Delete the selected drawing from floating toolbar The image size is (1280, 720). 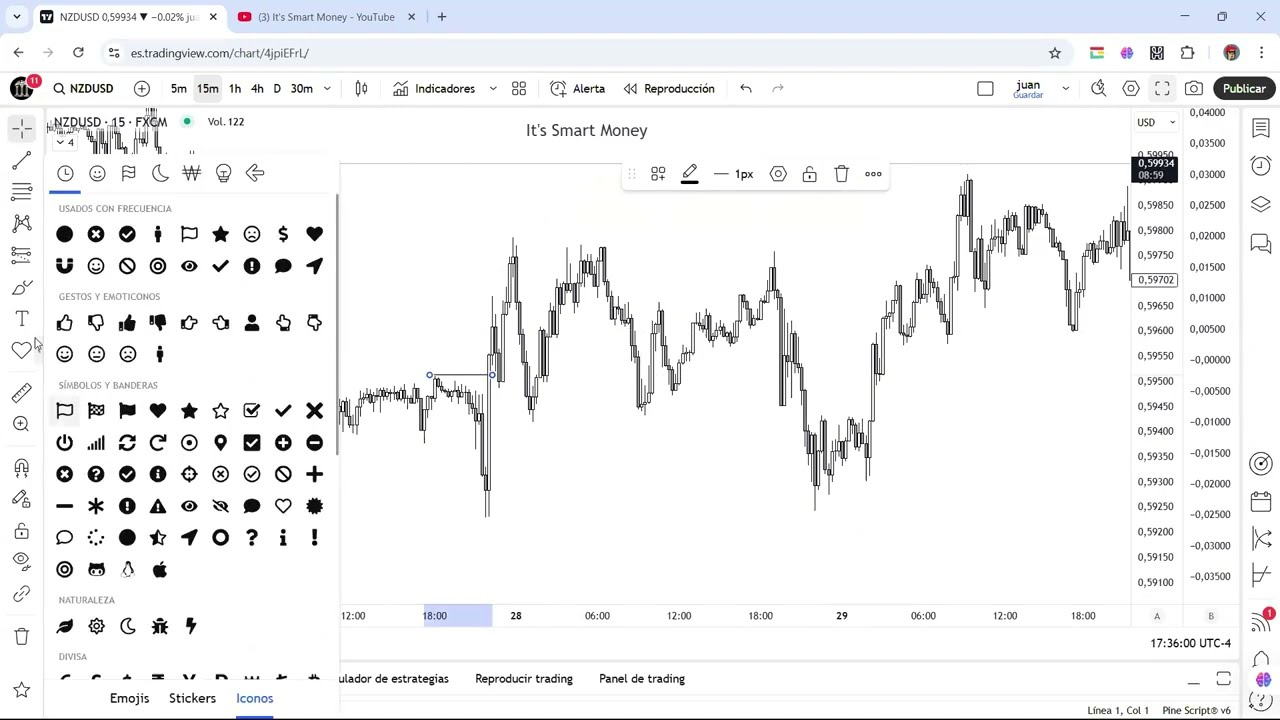(841, 174)
